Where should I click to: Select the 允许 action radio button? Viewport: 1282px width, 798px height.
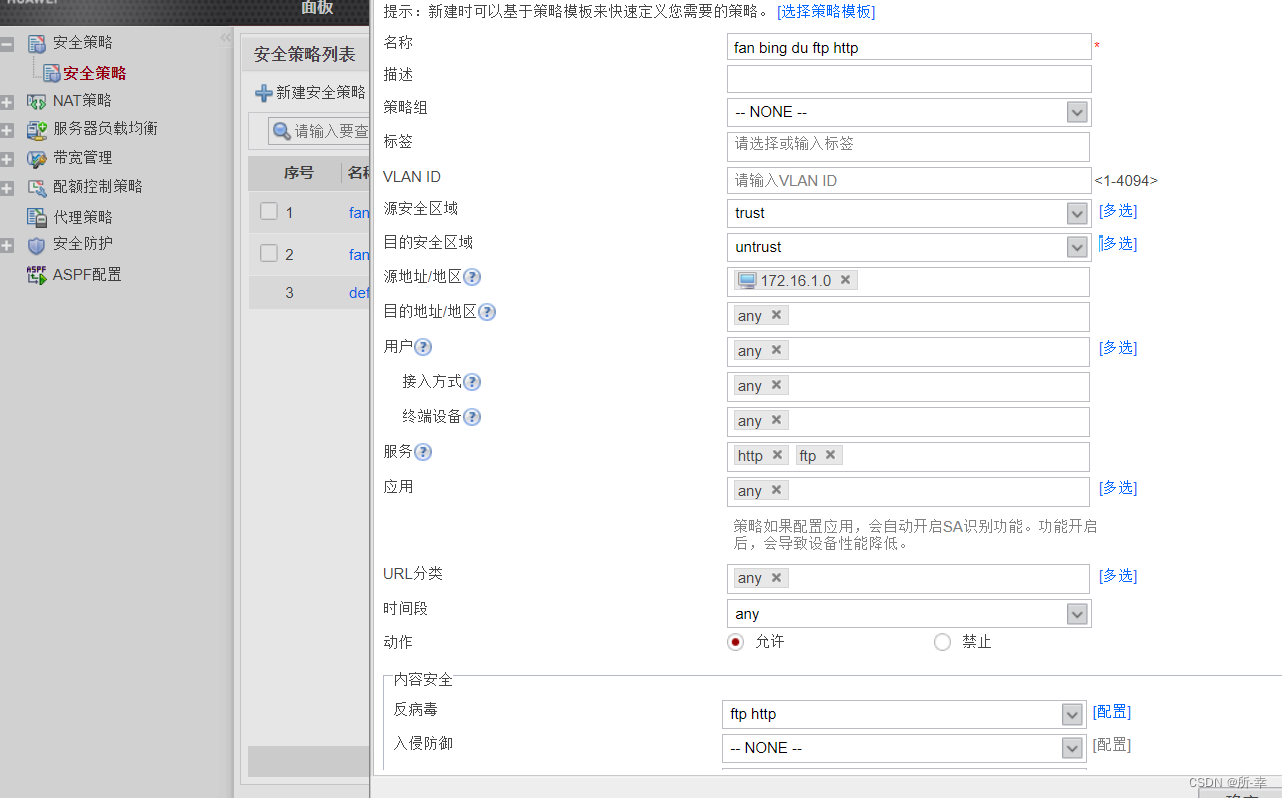point(736,642)
